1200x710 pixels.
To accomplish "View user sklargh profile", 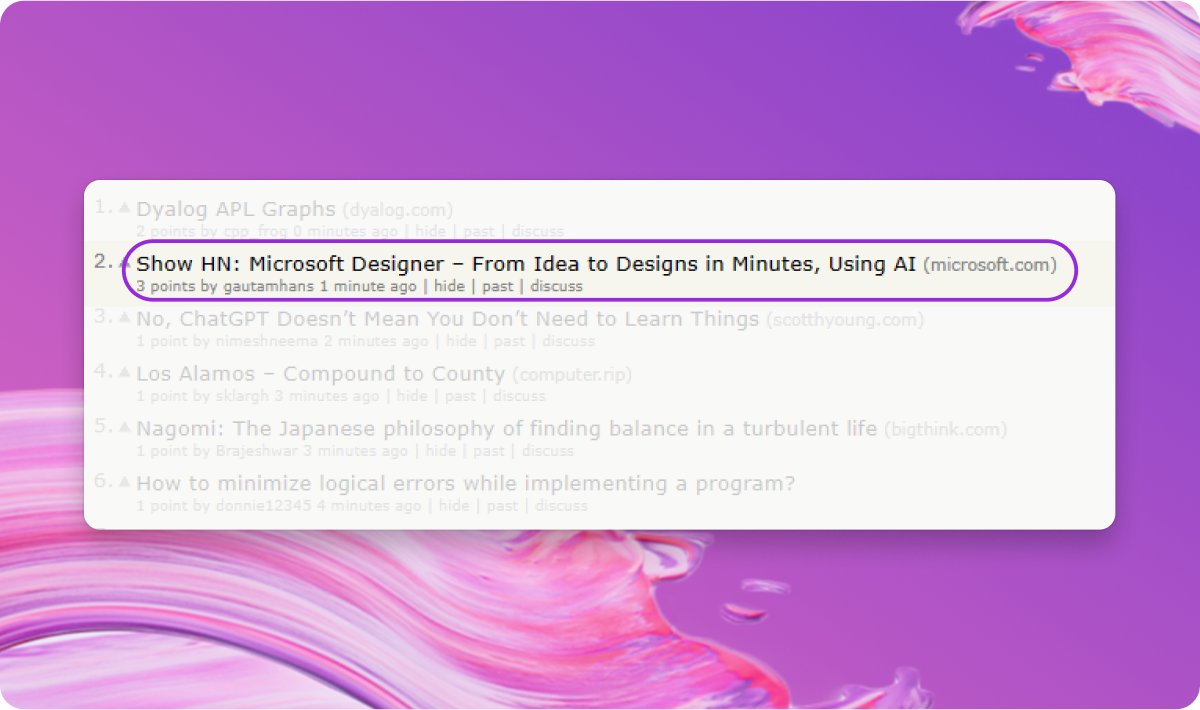I will click(x=243, y=396).
